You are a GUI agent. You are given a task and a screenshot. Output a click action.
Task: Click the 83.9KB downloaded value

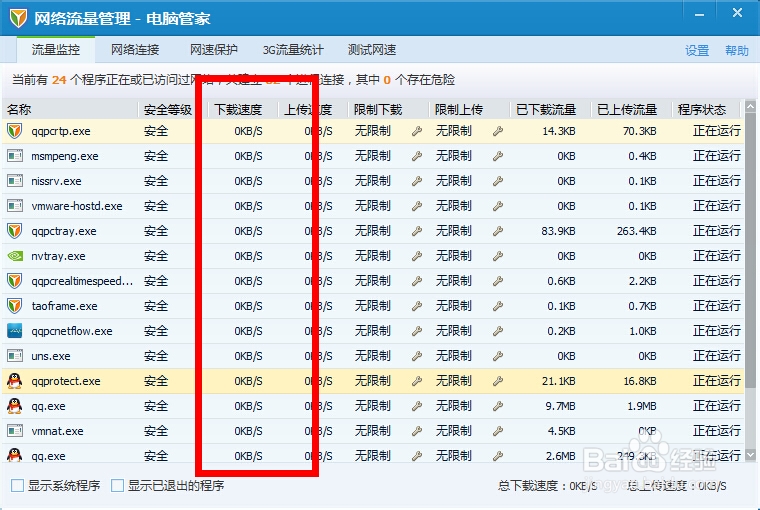(558, 231)
